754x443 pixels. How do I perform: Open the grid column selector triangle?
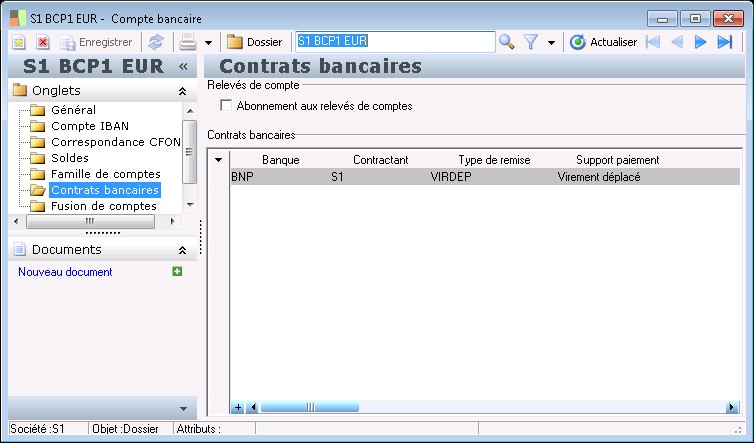(x=218, y=160)
